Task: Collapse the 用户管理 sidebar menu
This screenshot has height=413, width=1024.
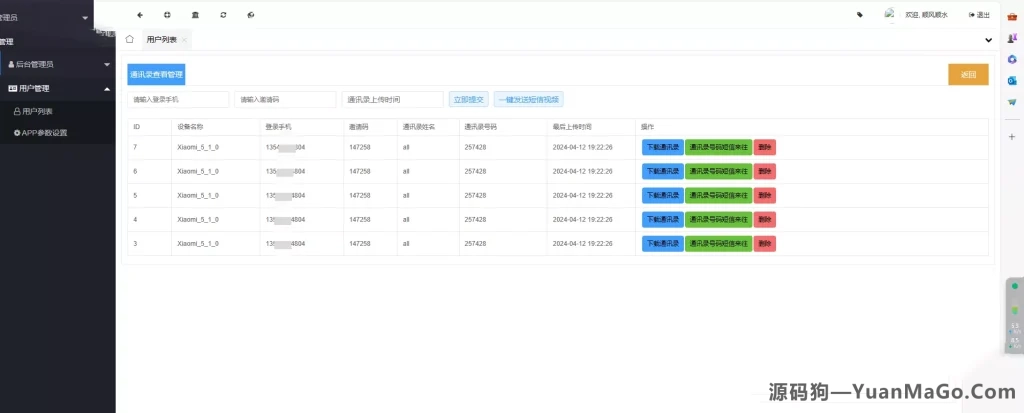Action: point(57,88)
